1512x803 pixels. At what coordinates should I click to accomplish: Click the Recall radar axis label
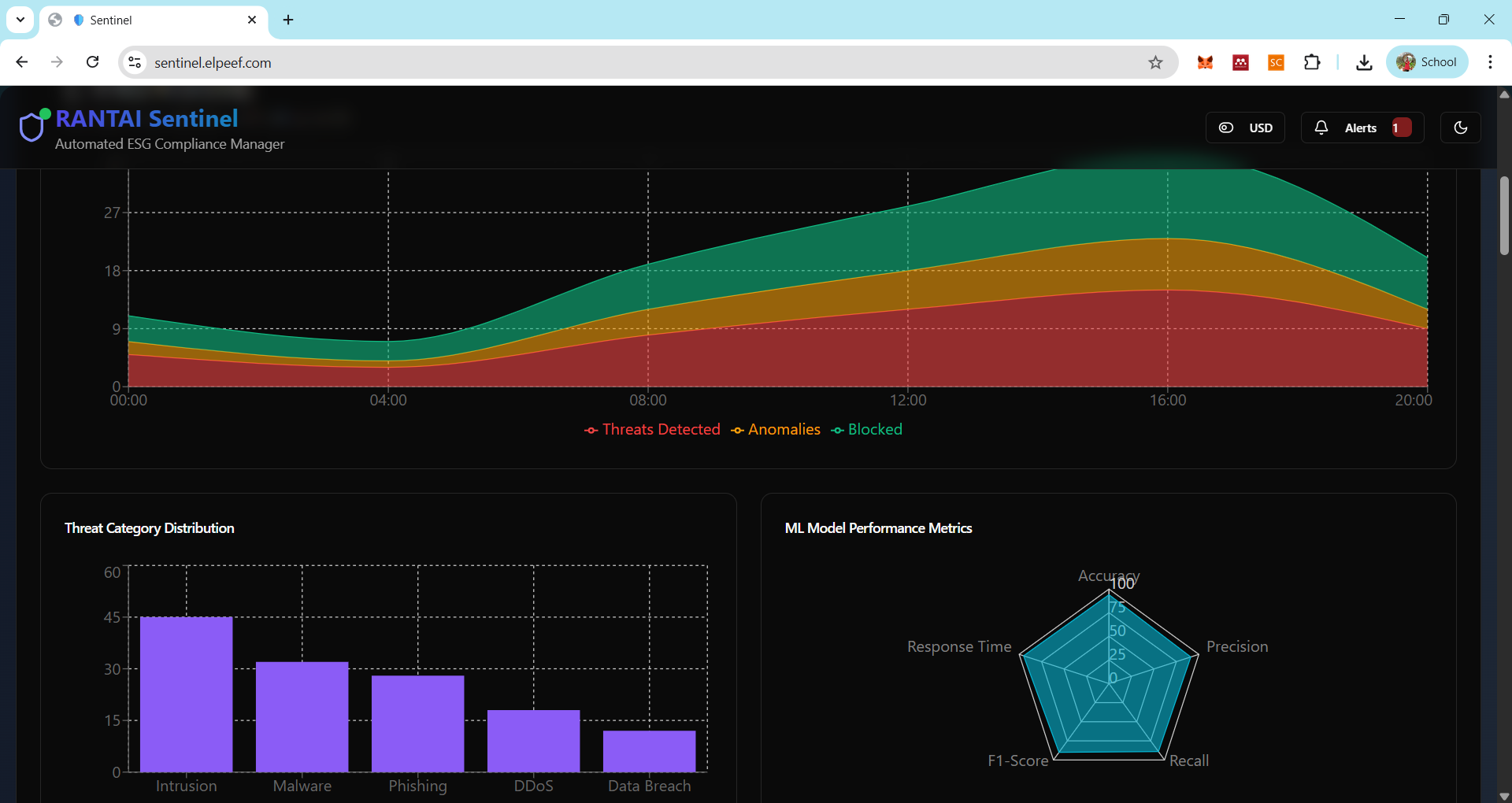(1189, 760)
